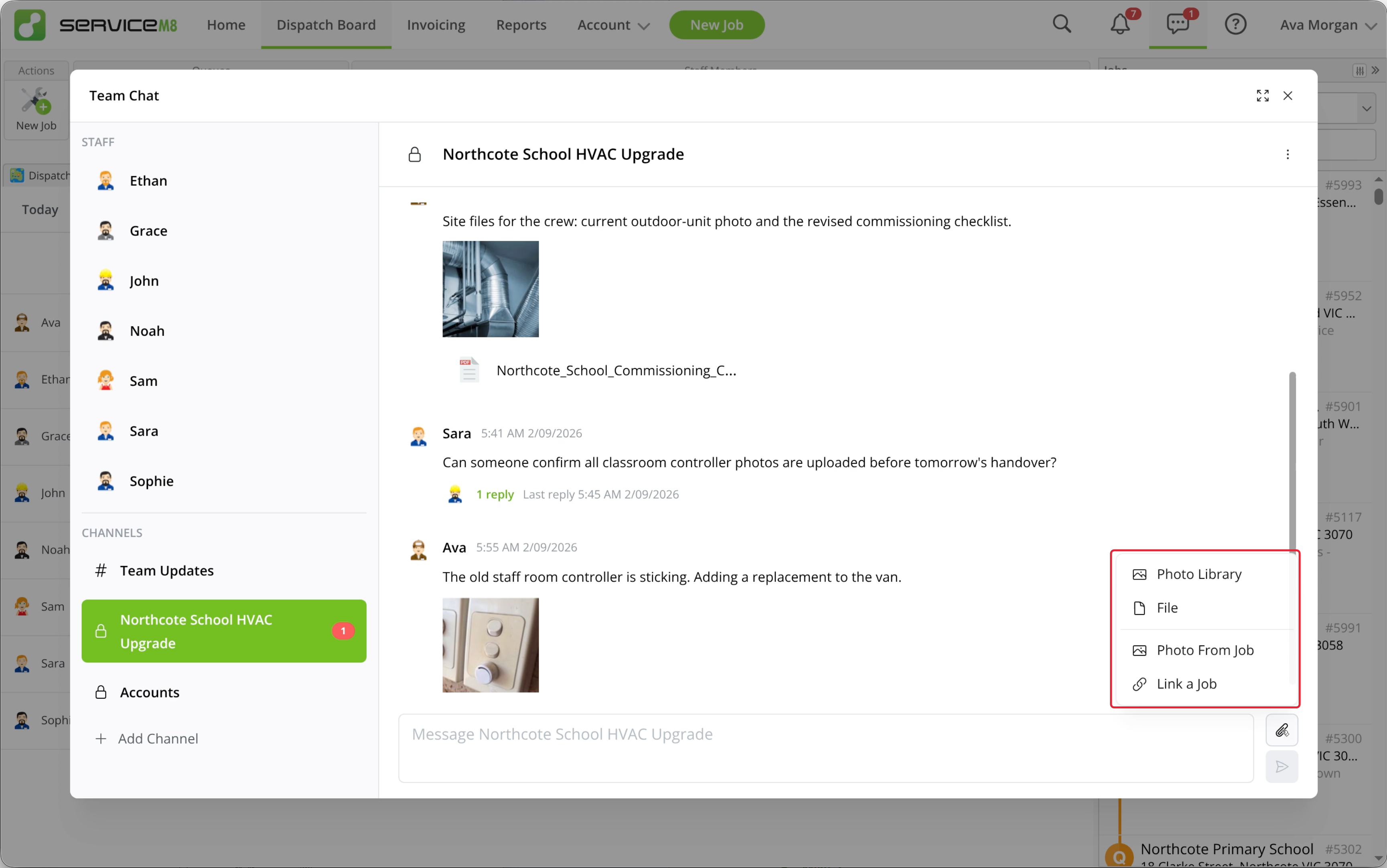
Task: Open channel options three-dot menu
Action: (x=1288, y=154)
